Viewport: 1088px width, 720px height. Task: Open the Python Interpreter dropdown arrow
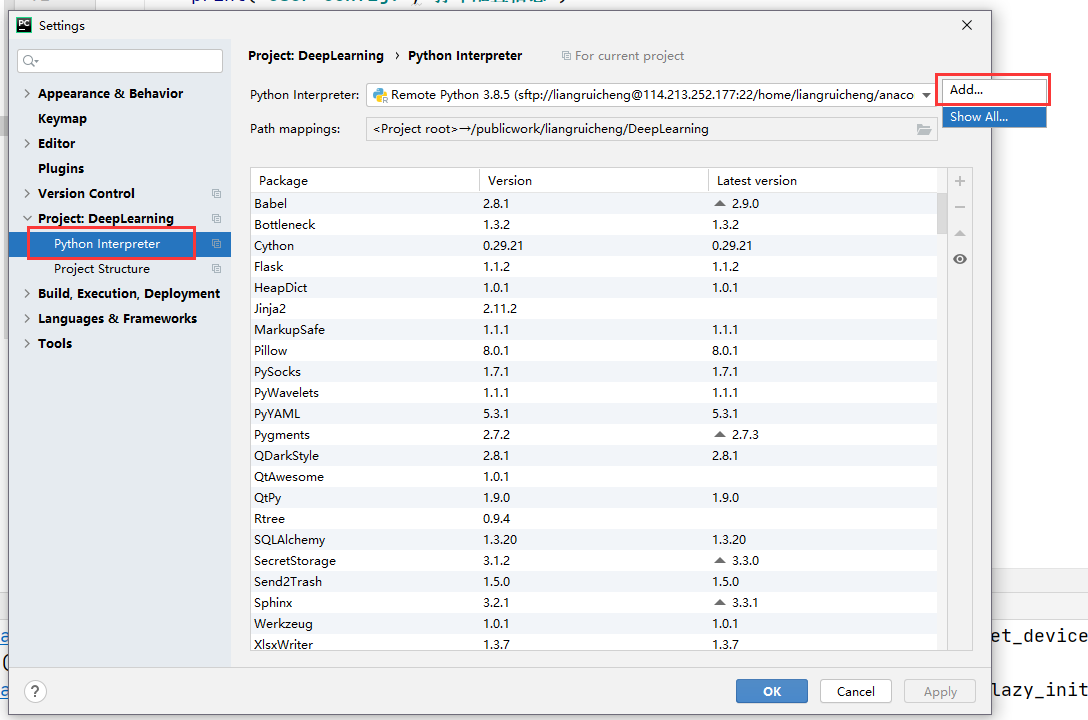926,95
